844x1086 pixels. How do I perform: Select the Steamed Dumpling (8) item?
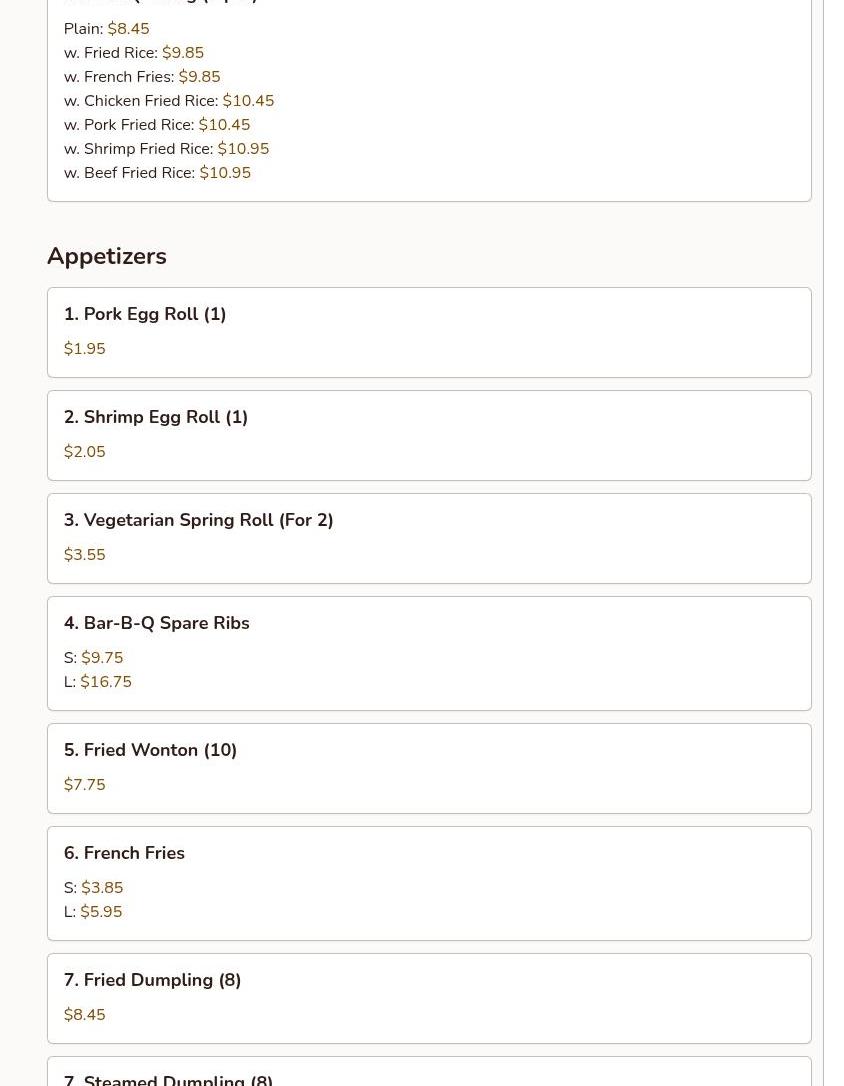click(429, 1071)
